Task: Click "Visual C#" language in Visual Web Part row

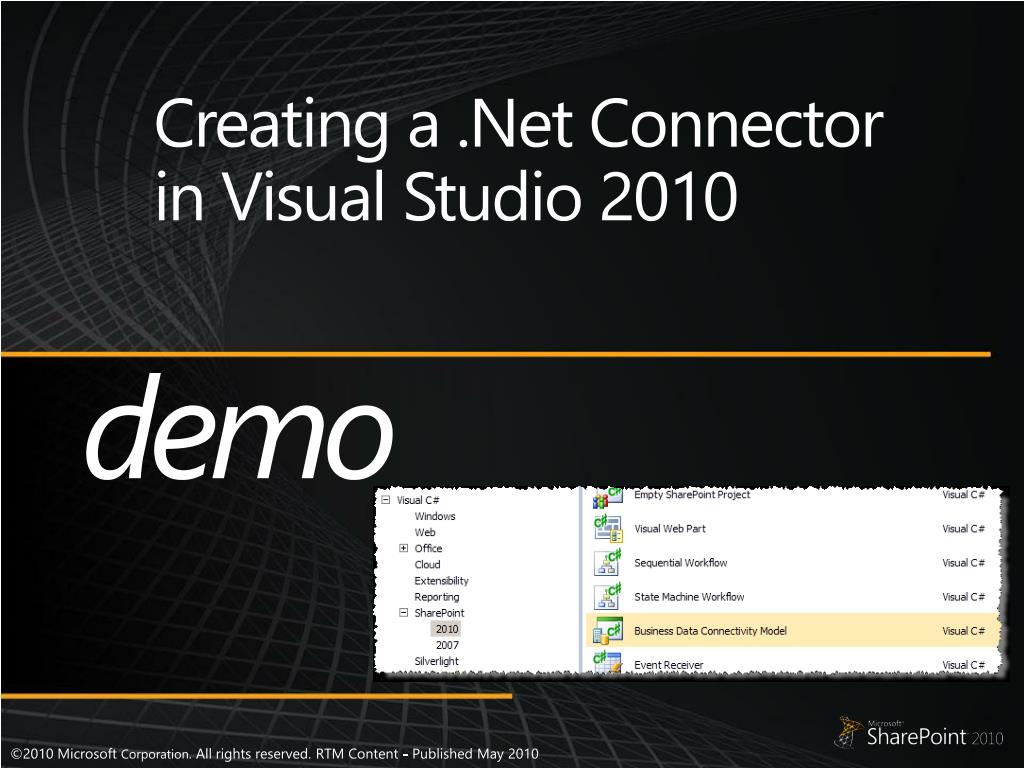Action: tap(963, 529)
